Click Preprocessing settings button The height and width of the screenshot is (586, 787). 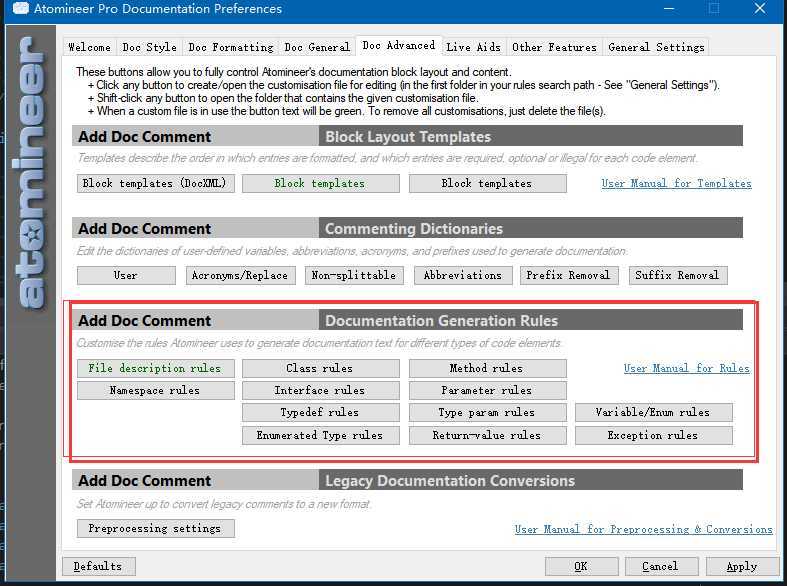(x=156, y=528)
